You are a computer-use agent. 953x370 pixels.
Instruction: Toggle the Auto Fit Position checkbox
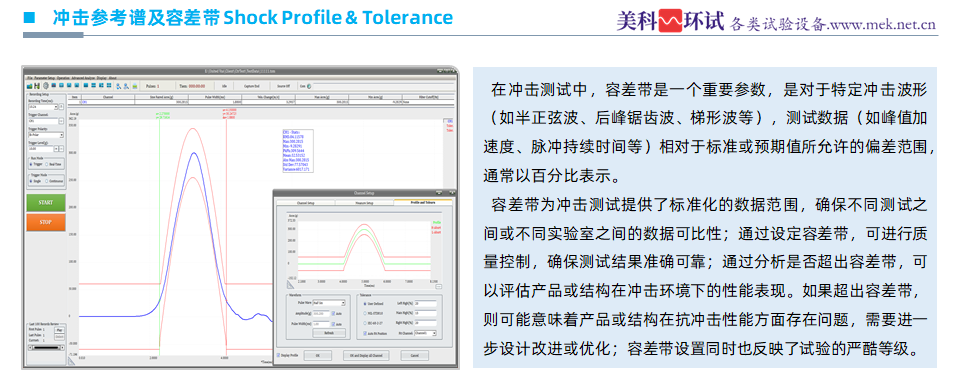coord(365,334)
